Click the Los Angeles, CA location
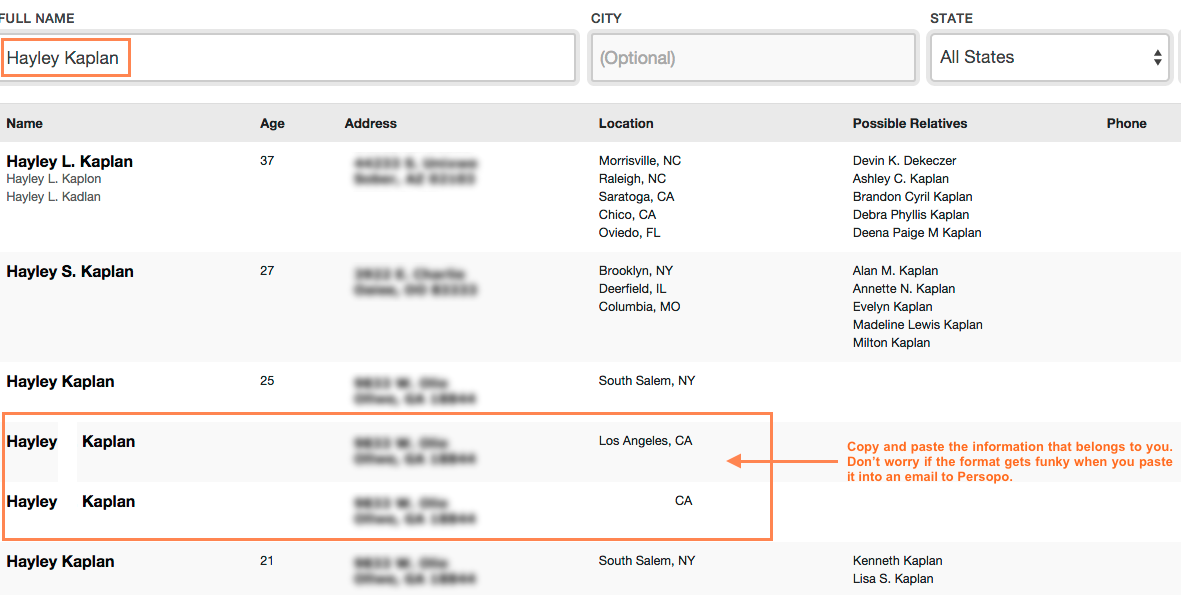 click(645, 441)
